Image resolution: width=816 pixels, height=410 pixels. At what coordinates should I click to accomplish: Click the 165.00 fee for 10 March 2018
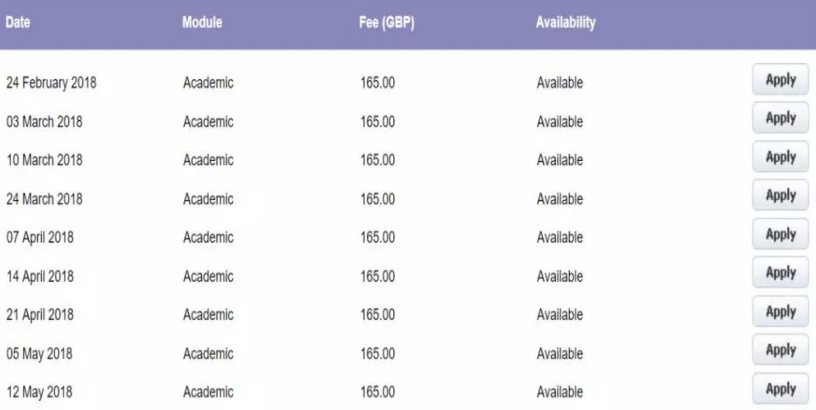(x=378, y=160)
